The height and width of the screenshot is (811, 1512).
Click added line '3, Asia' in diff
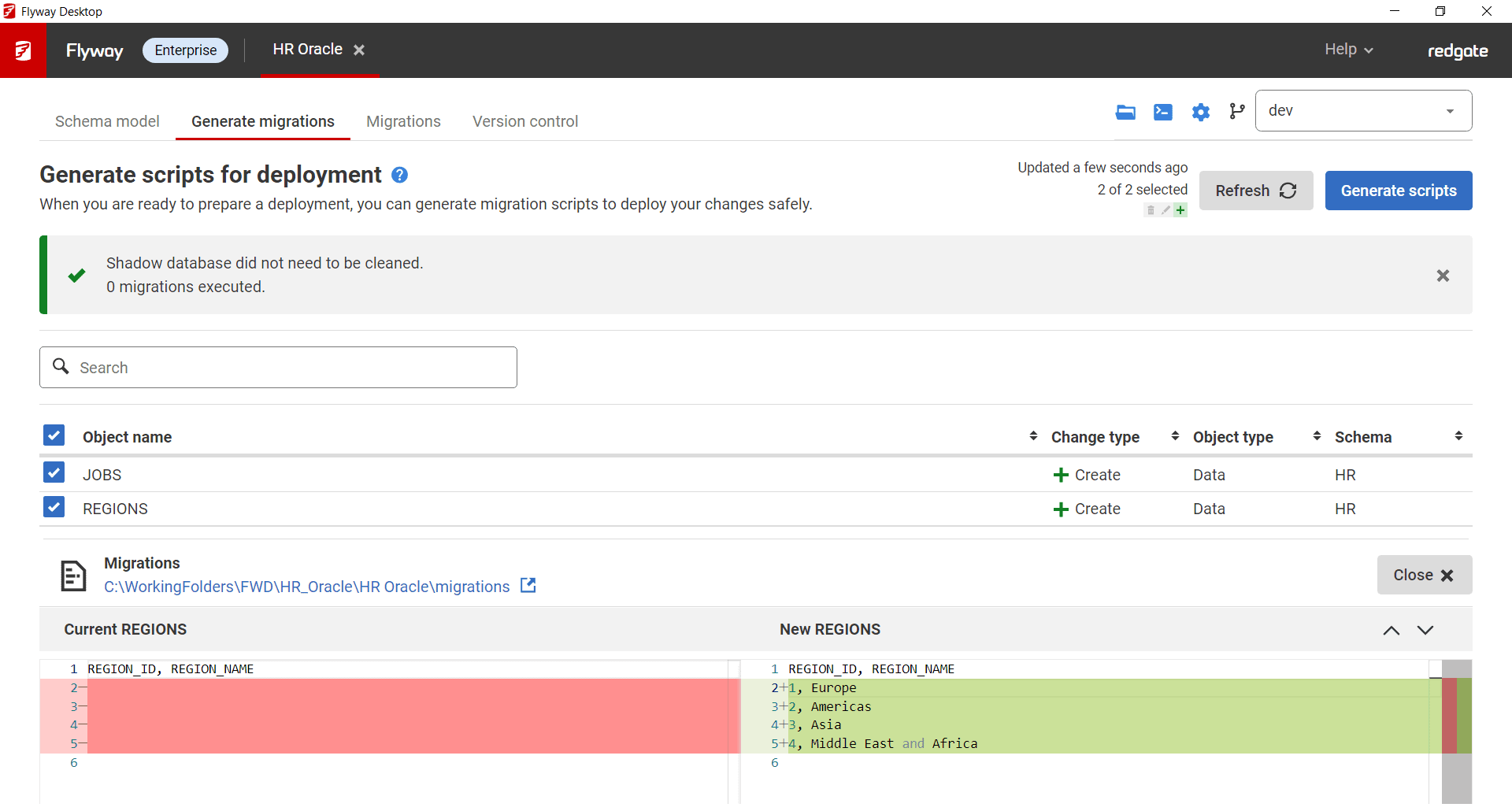[x=815, y=724]
